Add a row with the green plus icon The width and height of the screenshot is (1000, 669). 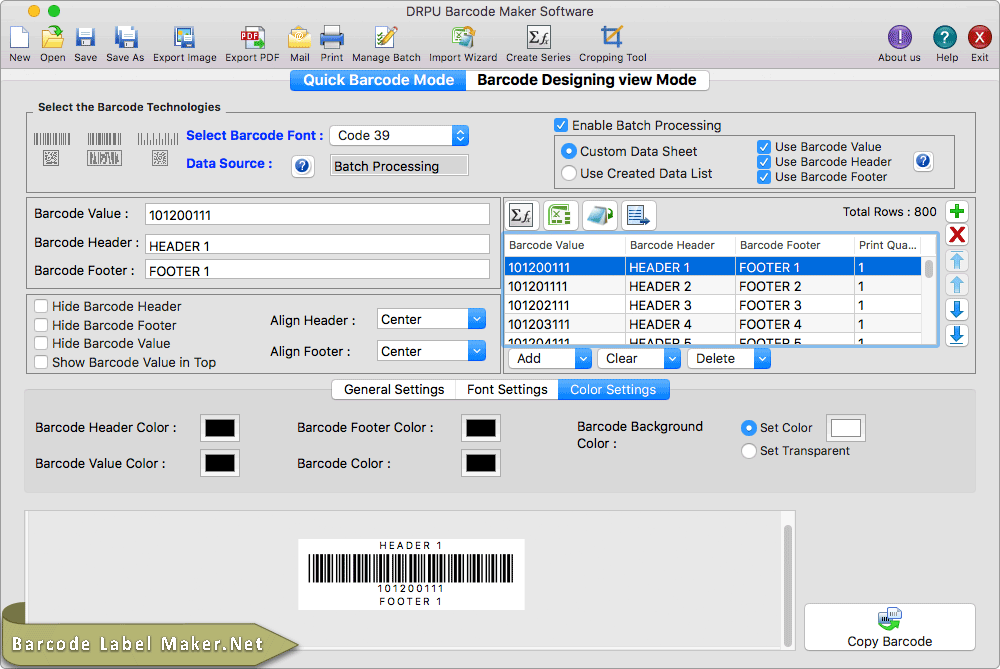click(957, 211)
